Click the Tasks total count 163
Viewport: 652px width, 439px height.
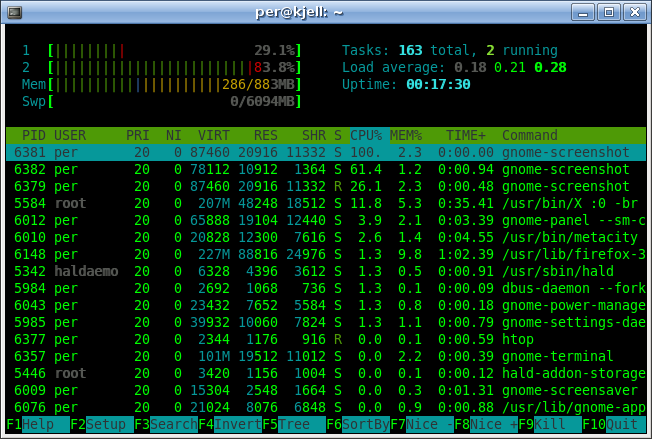click(410, 51)
